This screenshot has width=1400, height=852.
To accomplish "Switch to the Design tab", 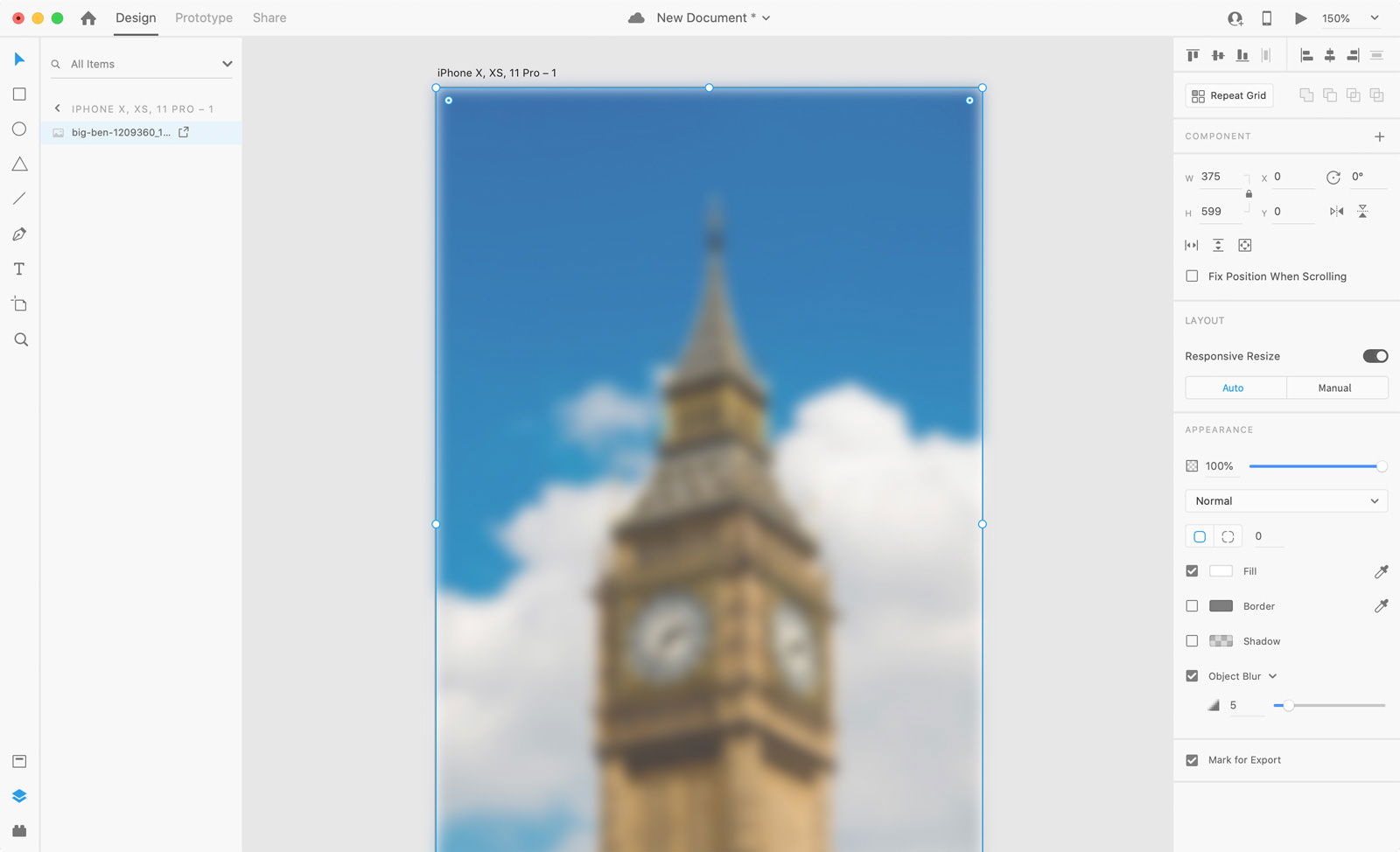I will coord(136,18).
